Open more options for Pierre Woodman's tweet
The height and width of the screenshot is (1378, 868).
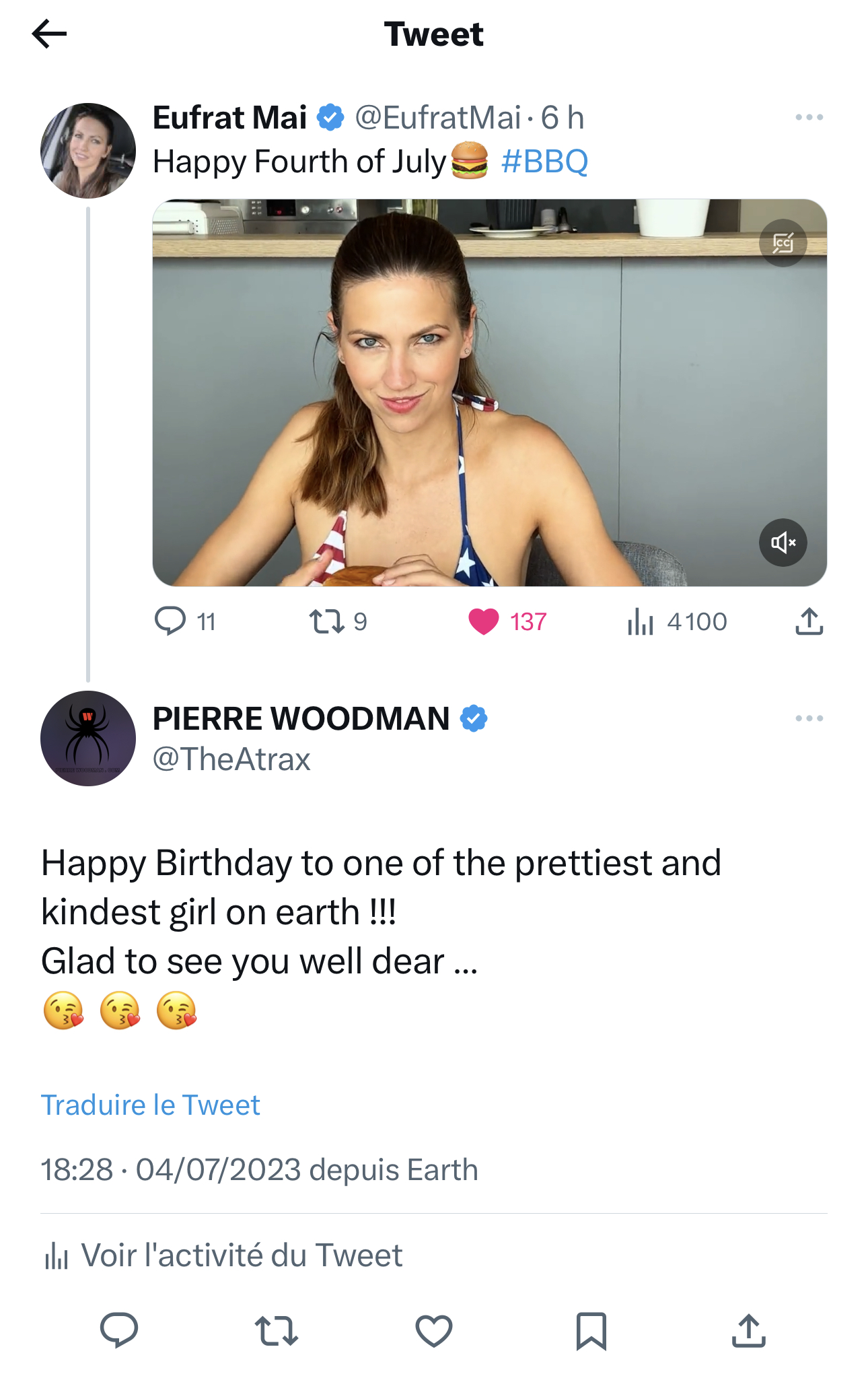pyautogui.click(x=809, y=718)
